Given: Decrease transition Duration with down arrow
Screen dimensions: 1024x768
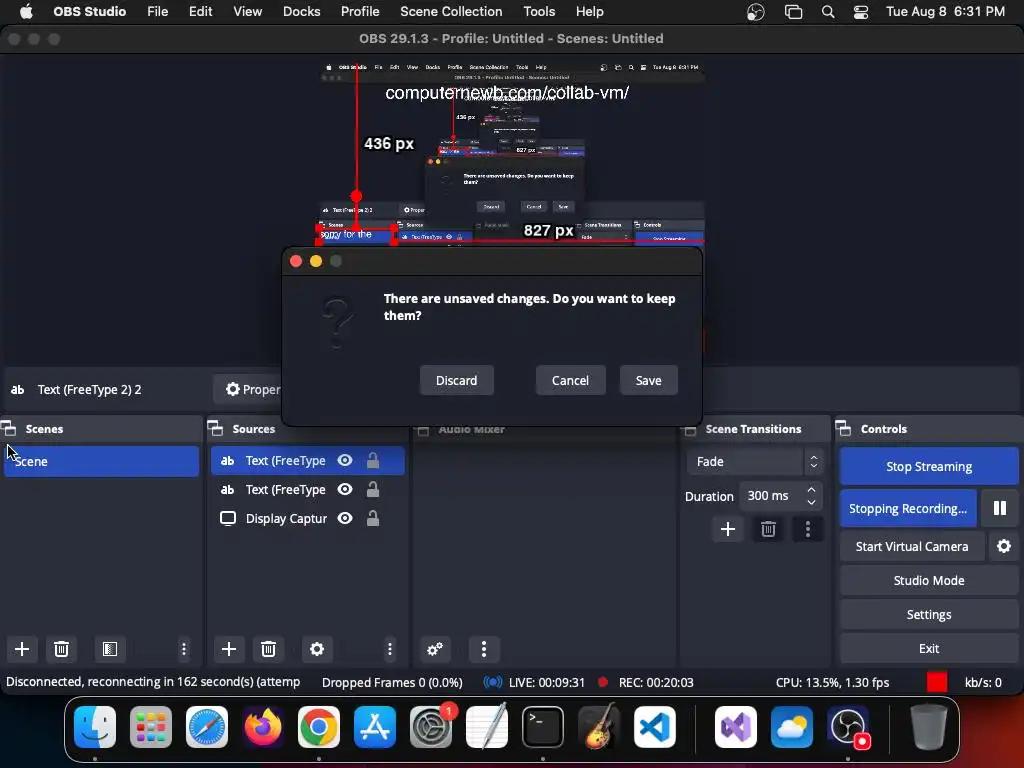Looking at the screenshot, I should point(811,502).
